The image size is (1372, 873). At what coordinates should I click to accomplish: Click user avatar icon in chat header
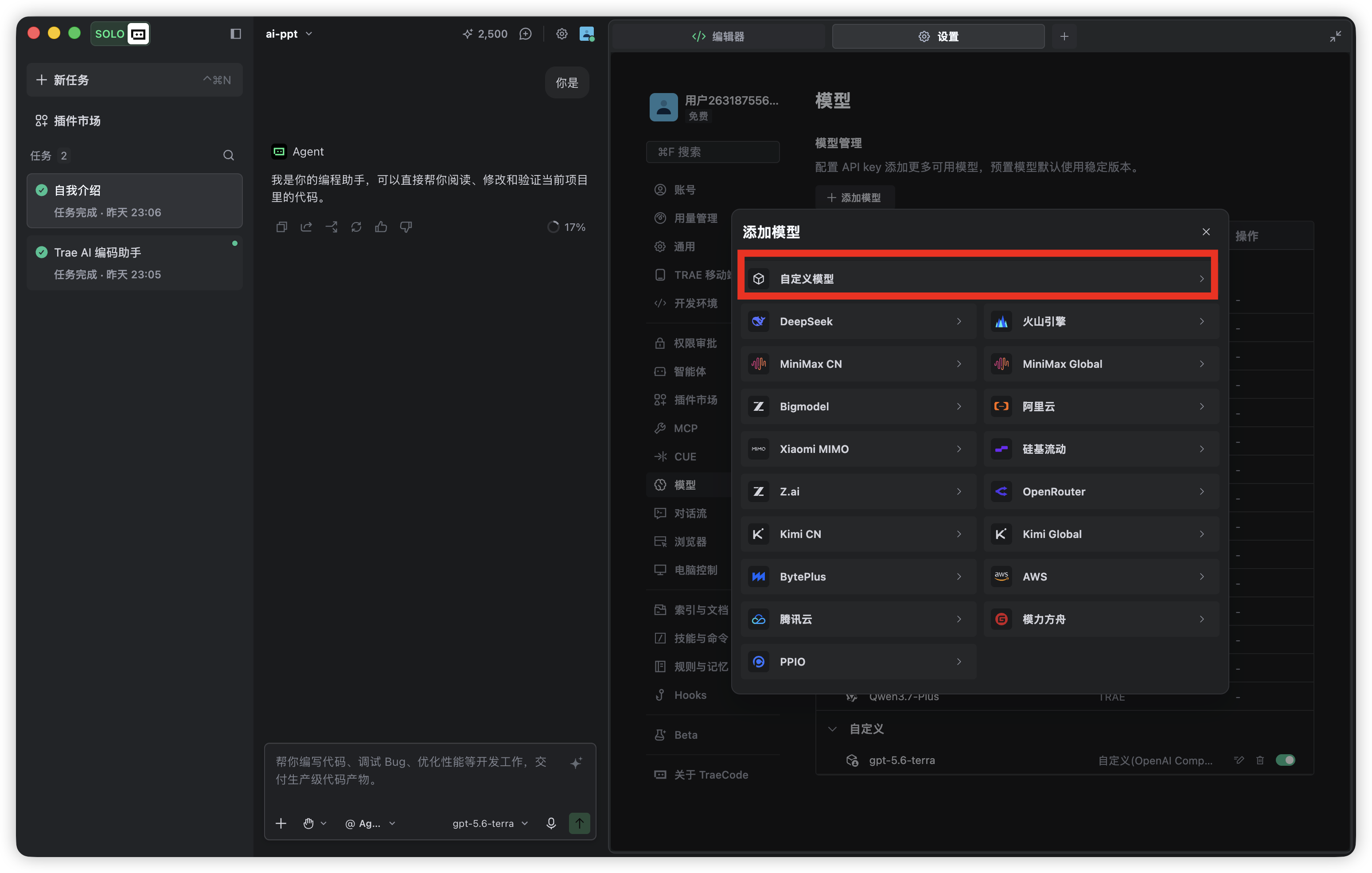tap(586, 34)
